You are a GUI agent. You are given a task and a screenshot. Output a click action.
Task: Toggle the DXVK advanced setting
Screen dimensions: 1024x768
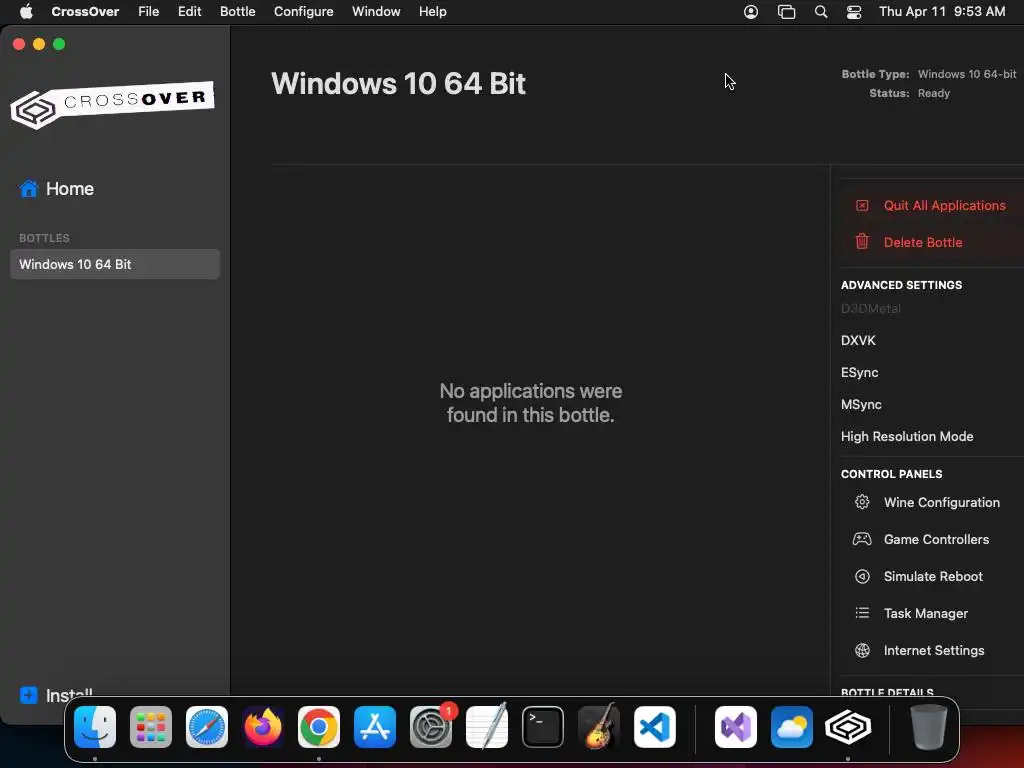tap(858, 340)
